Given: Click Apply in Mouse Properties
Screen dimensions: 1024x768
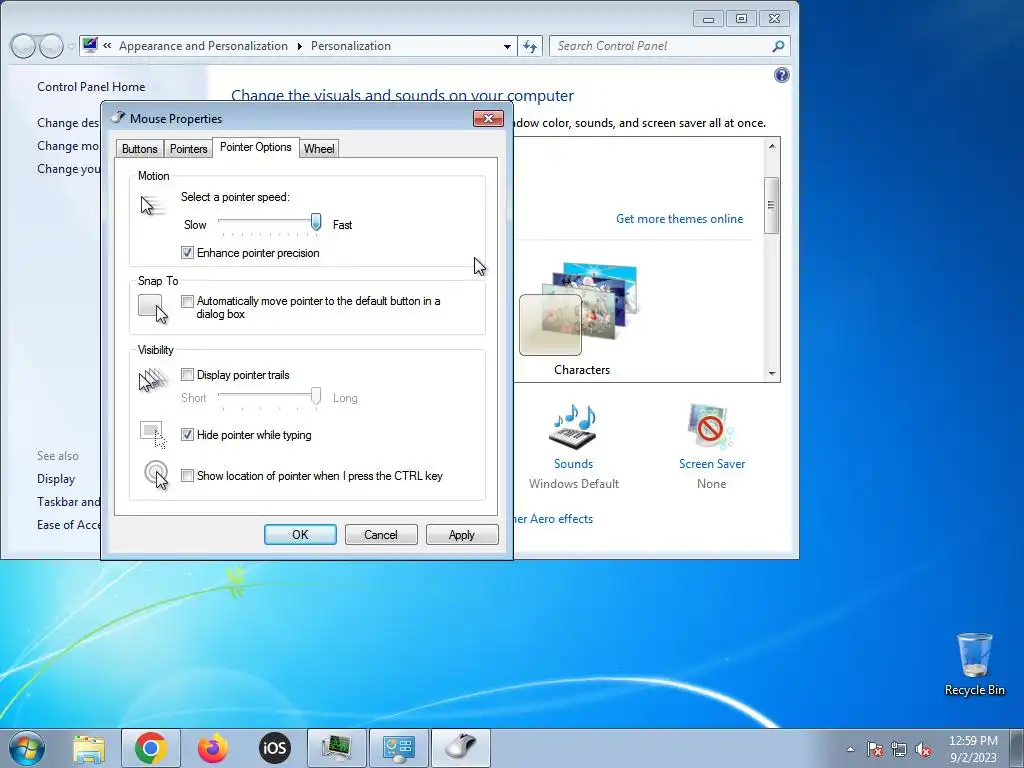Looking at the screenshot, I should click(462, 535).
